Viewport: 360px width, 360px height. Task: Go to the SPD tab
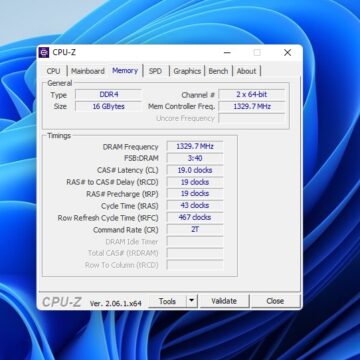pos(155,71)
